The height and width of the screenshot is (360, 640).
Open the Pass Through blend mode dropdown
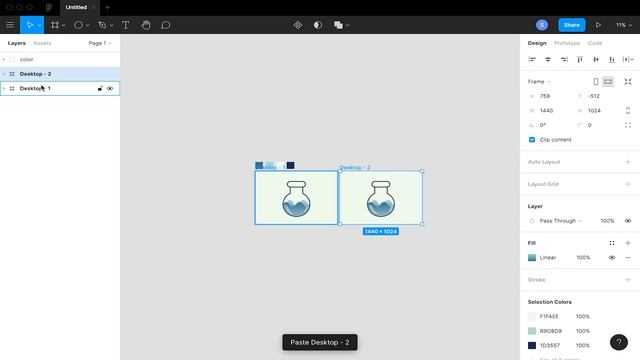(x=560, y=221)
